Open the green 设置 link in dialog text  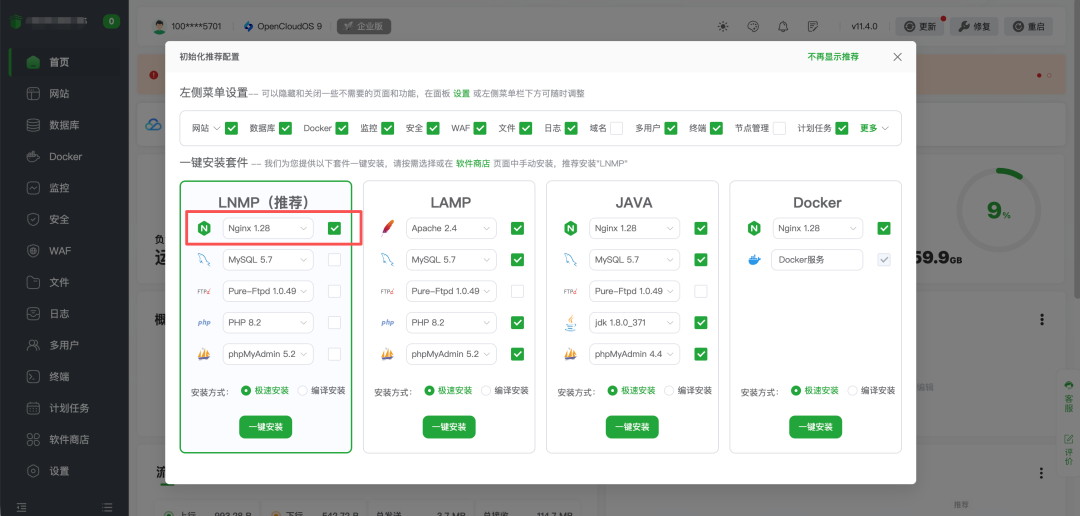(x=461, y=93)
